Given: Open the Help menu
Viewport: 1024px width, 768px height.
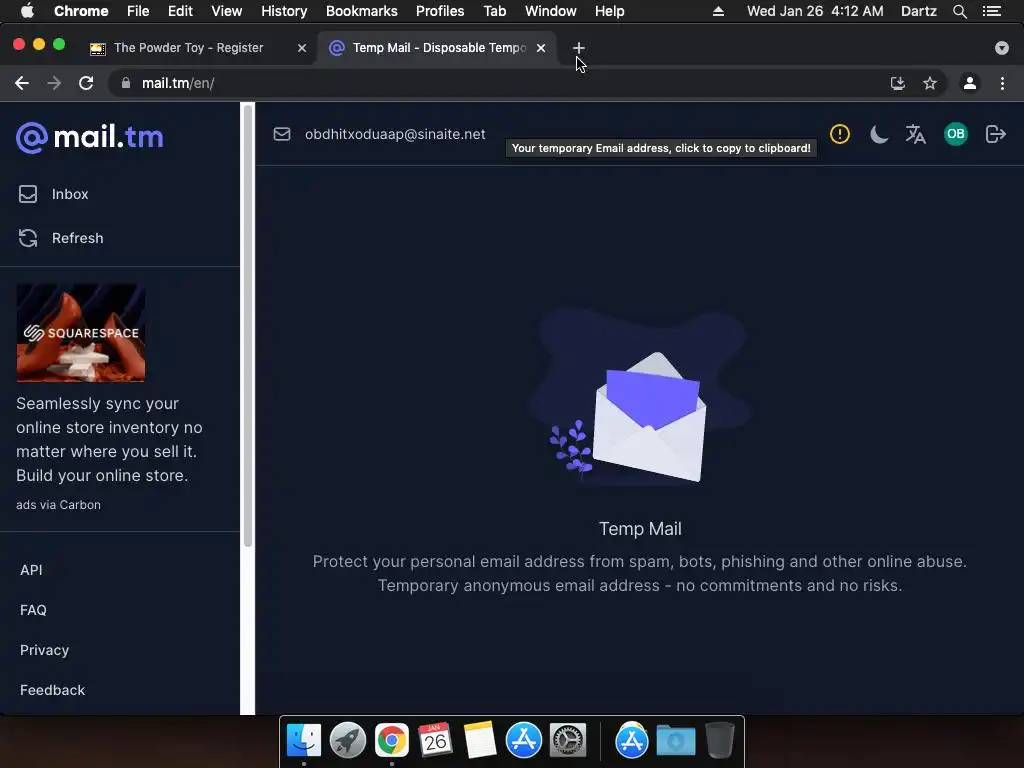Looking at the screenshot, I should (x=609, y=11).
